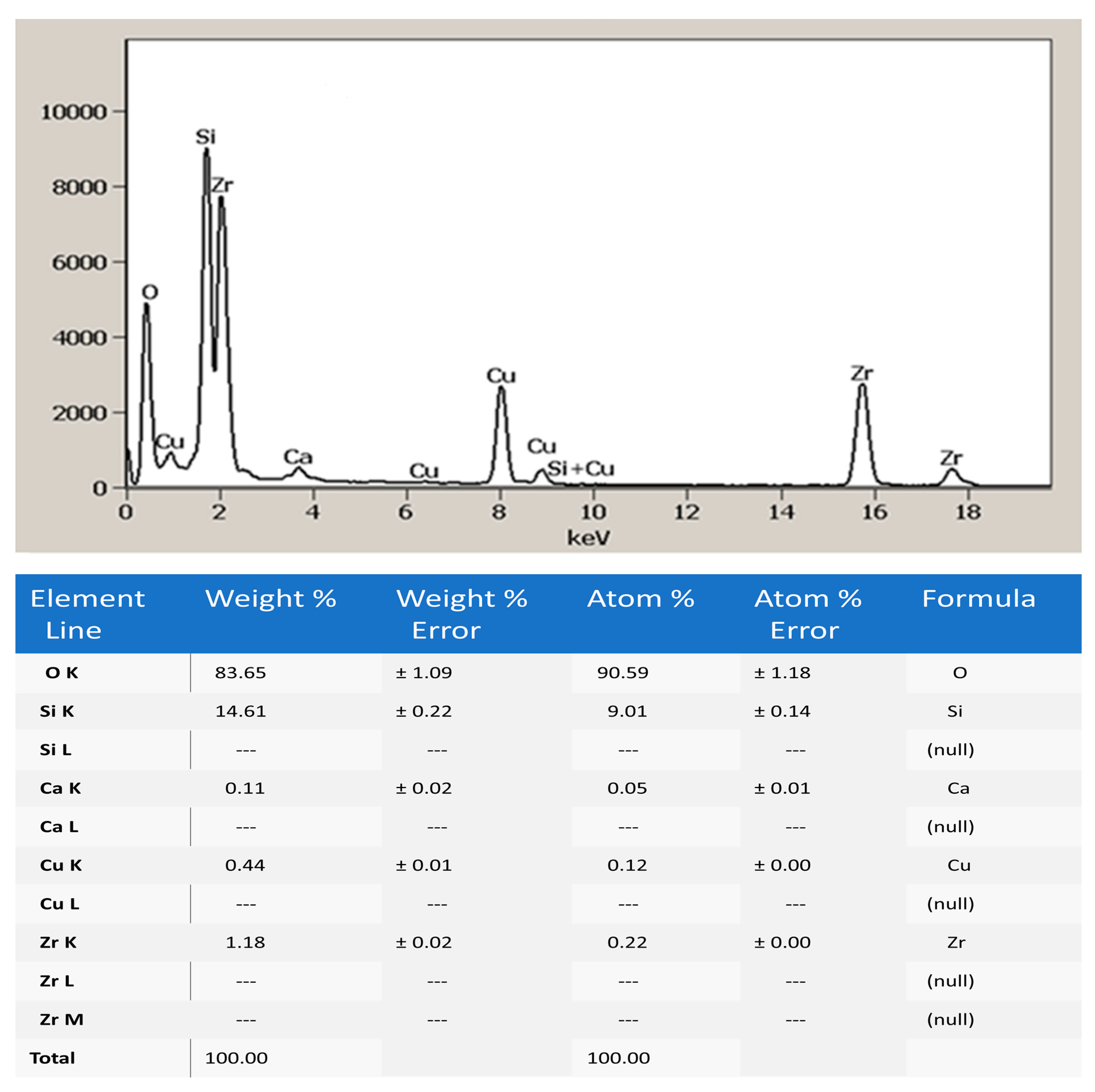Click the O peak label near 0.5 keV

150,292
